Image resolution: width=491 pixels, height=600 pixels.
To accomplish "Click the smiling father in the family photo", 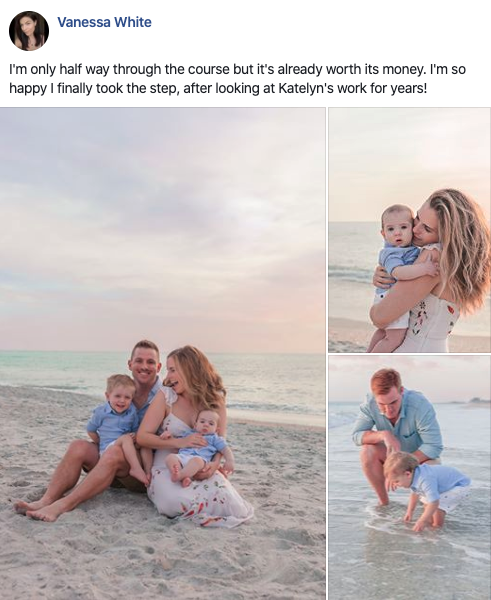I will tap(144, 366).
